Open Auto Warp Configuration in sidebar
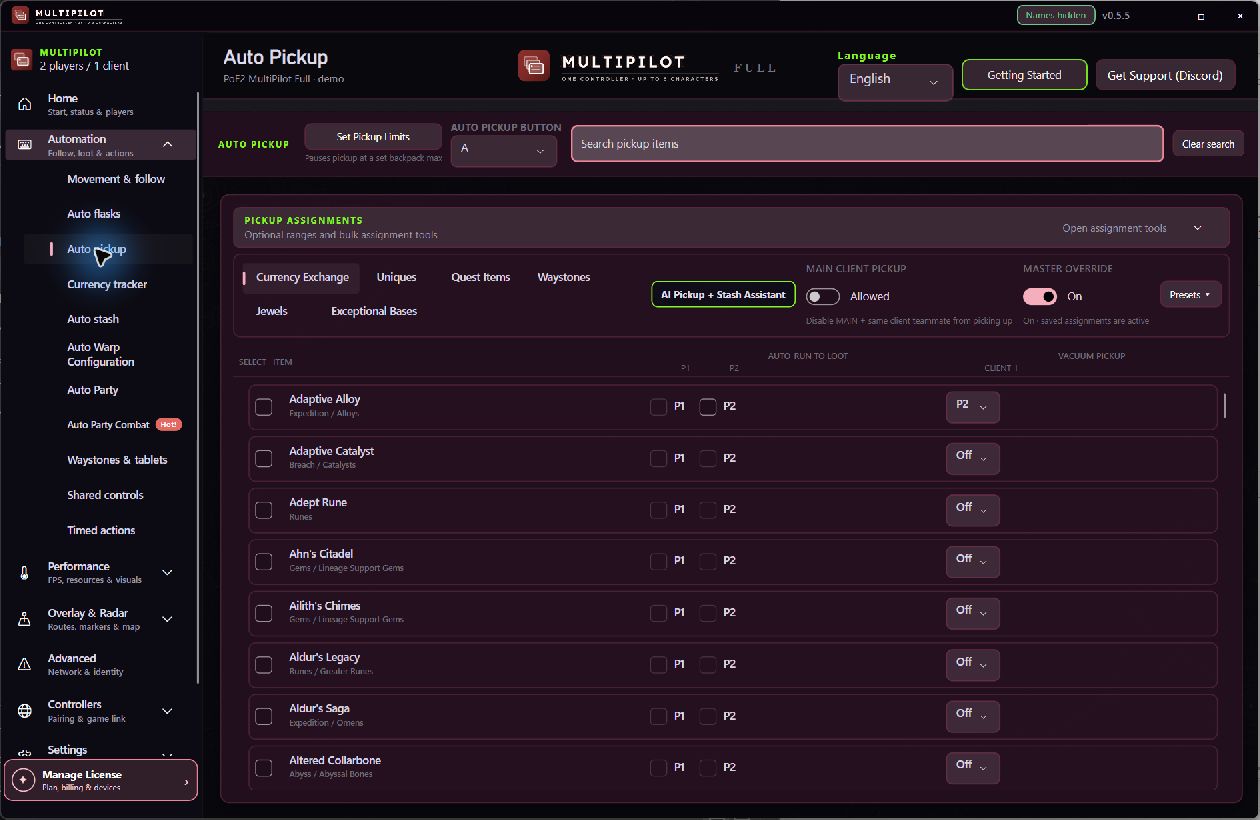Viewport: 1260px width, 820px height. point(100,355)
